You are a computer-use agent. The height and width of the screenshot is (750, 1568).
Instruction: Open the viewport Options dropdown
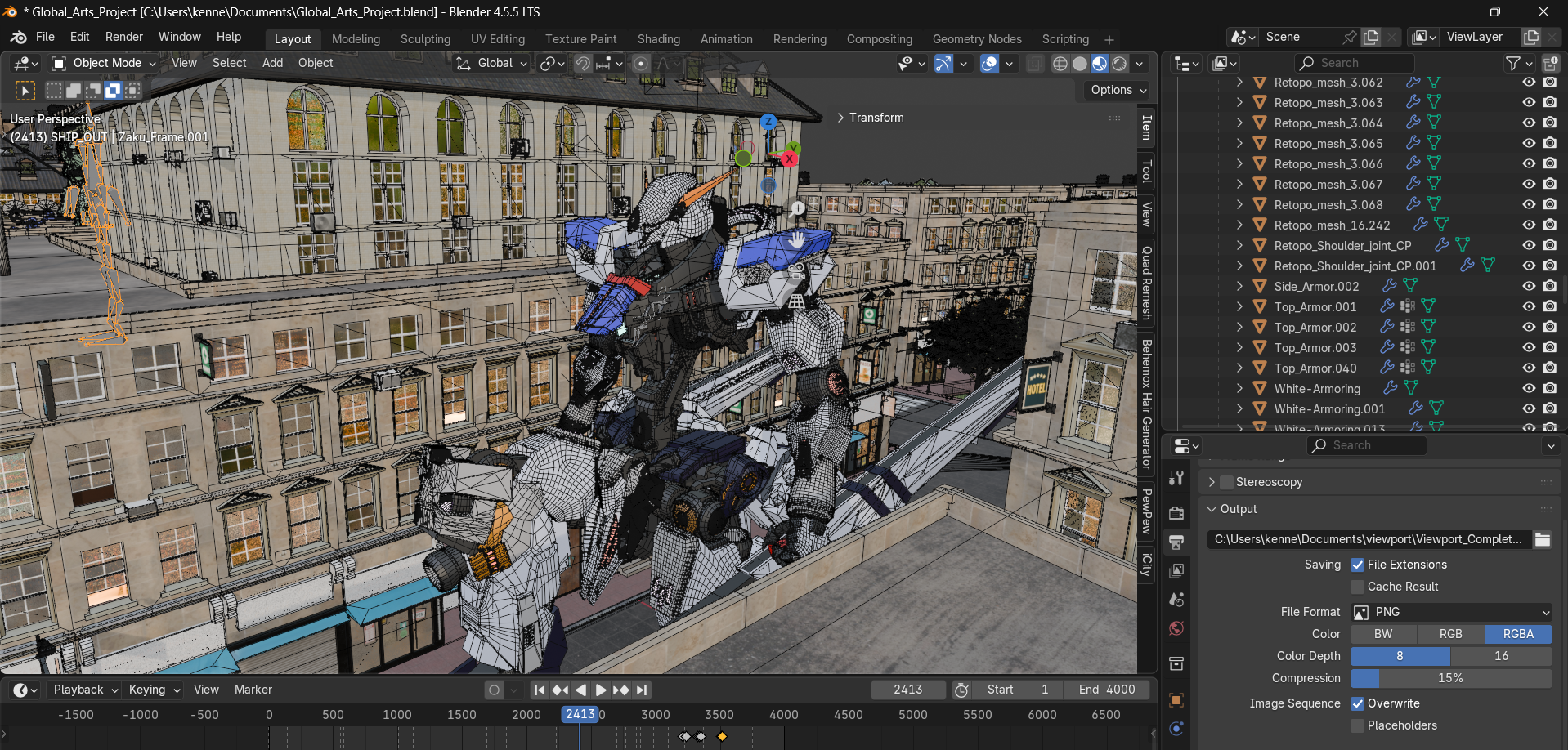tap(1118, 91)
